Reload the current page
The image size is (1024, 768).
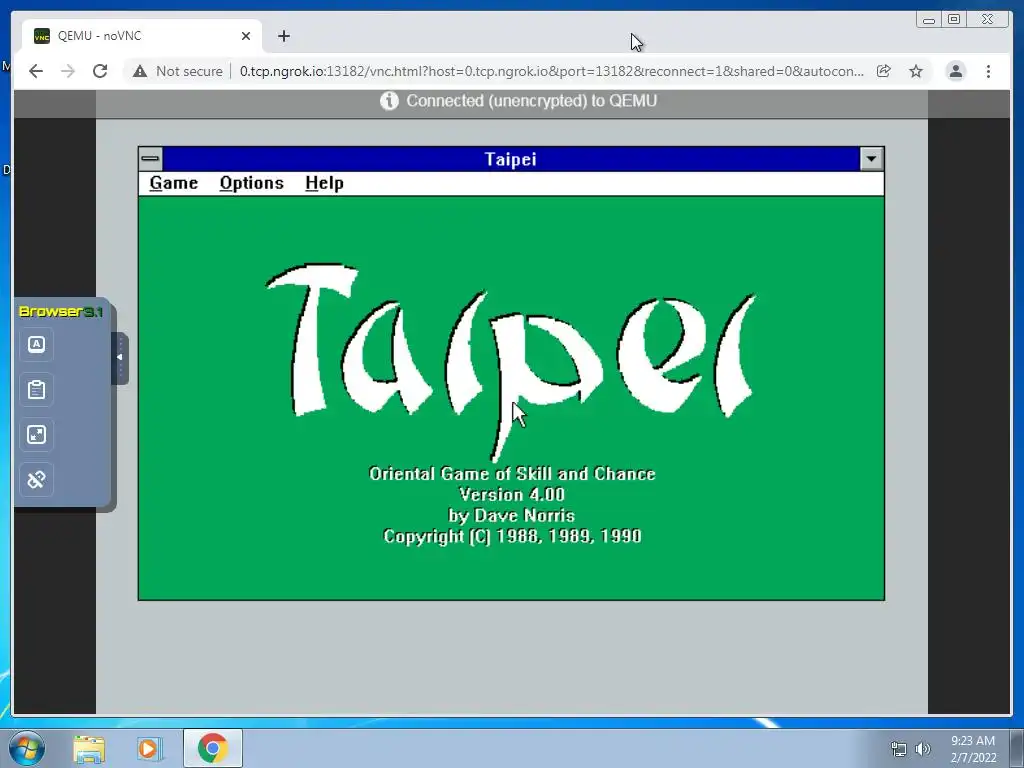click(x=100, y=71)
